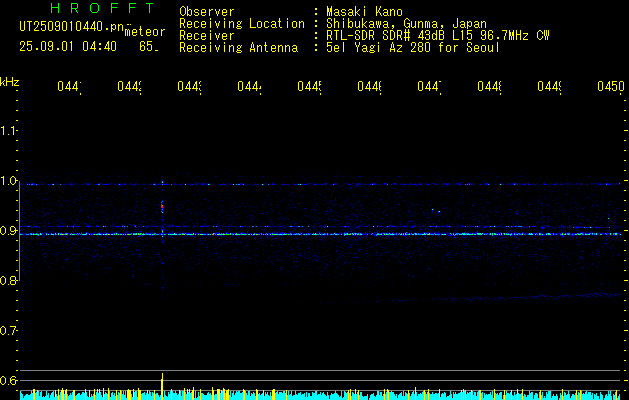Select the RTL-SDR SDR# 43dB receiver details
Image resolution: width=629 pixels, height=400 pixels.
[438, 36]
